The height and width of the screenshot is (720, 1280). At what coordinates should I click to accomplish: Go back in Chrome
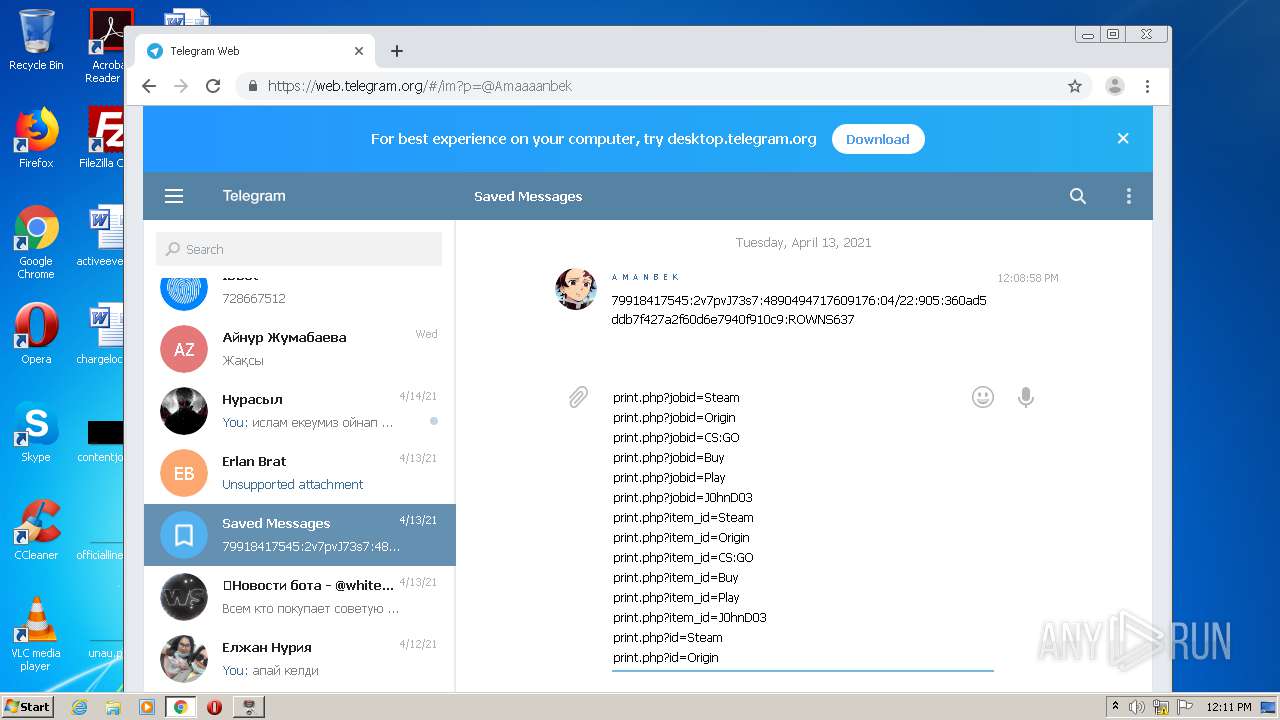pyautogui.click(x=149, y=86)
